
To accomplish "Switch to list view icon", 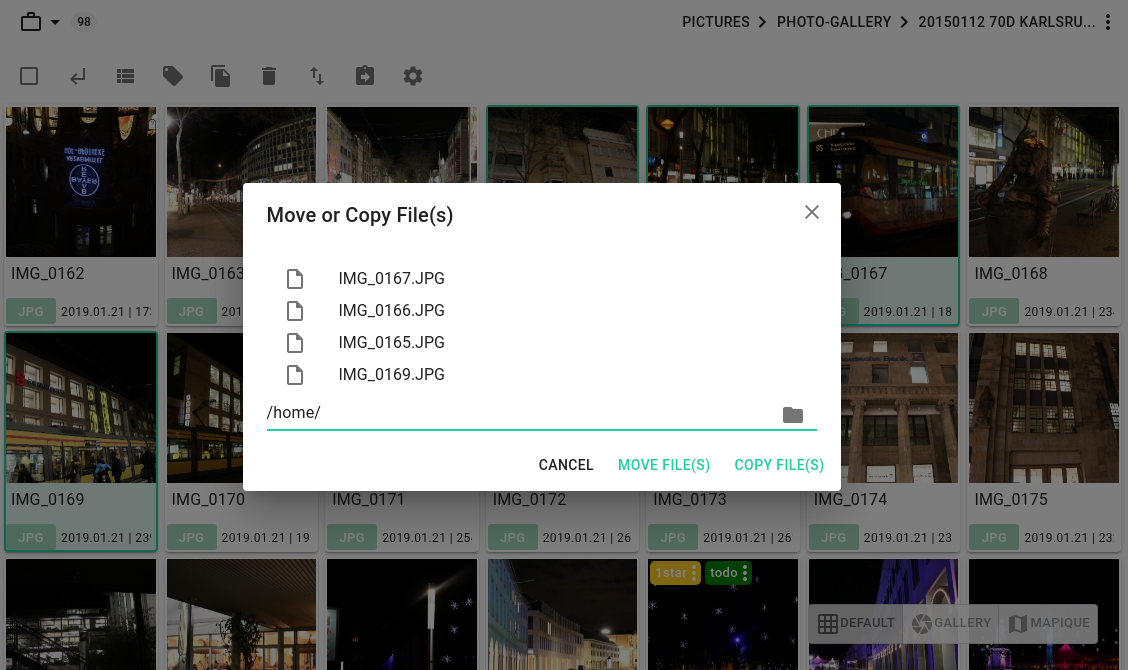I will tap(125, 76).
